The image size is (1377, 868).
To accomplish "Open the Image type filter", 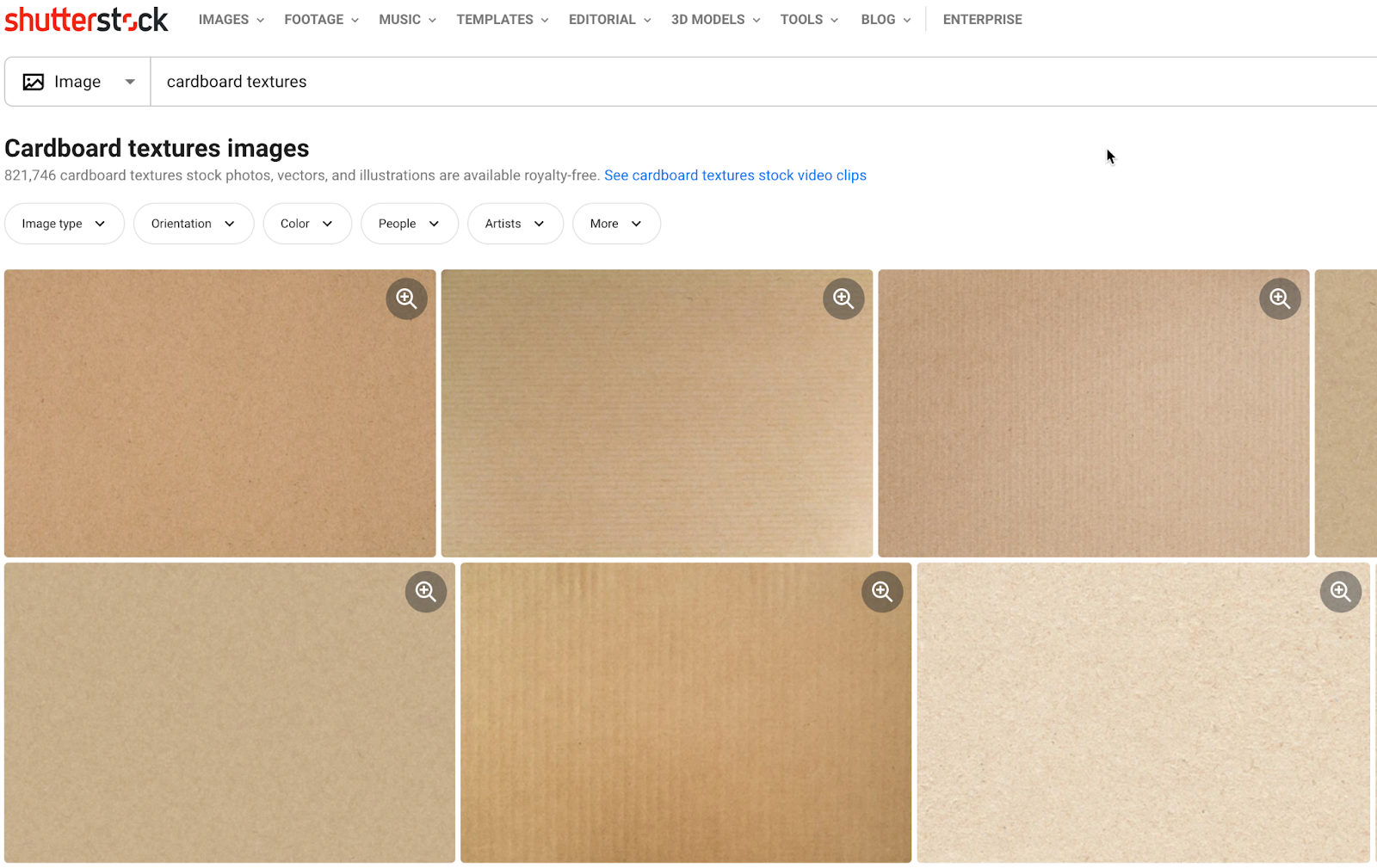I will click(64, 223).
